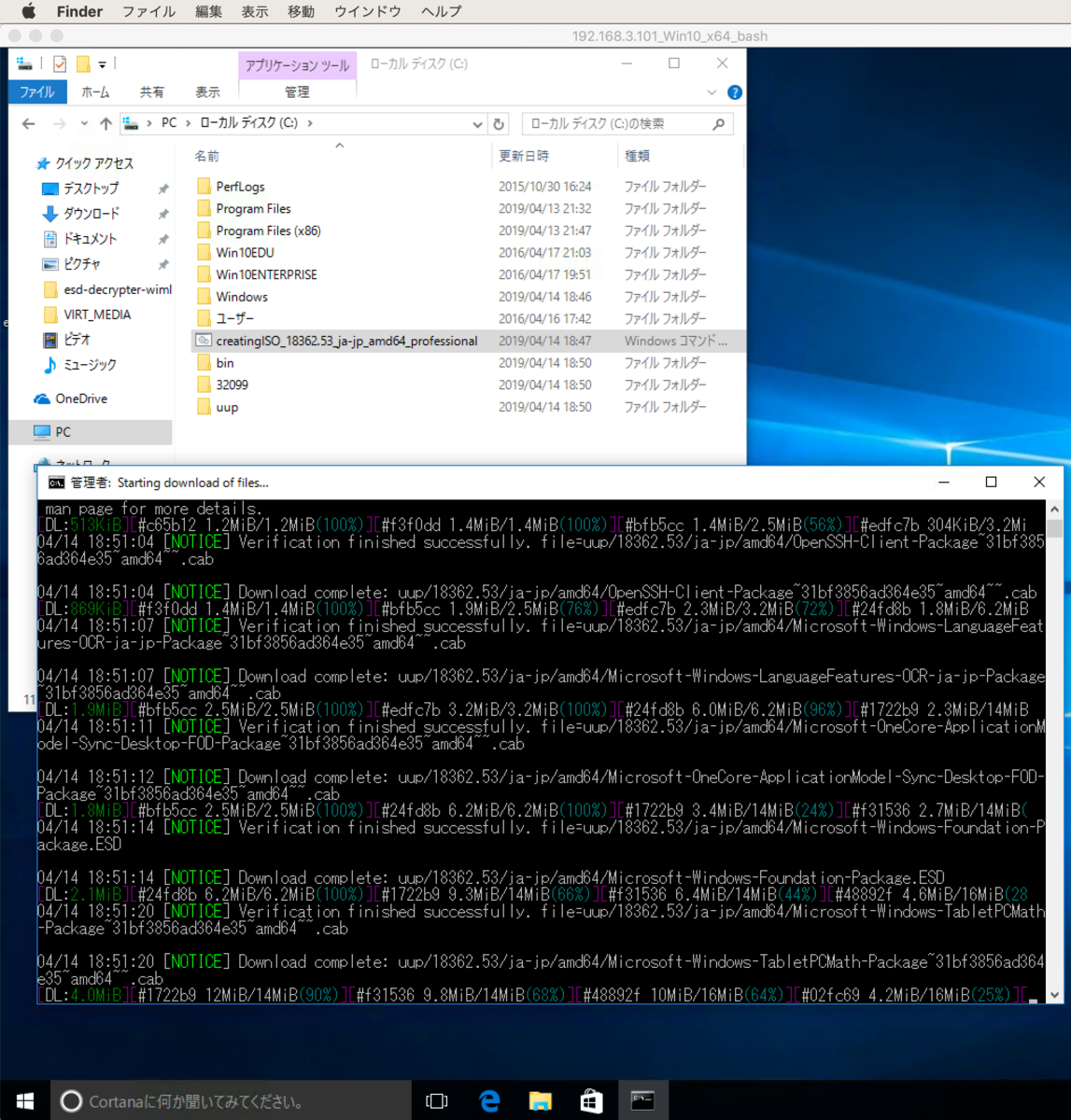
Task: Click the new folder quick access toolbar icon
Action: click(82, 63)
